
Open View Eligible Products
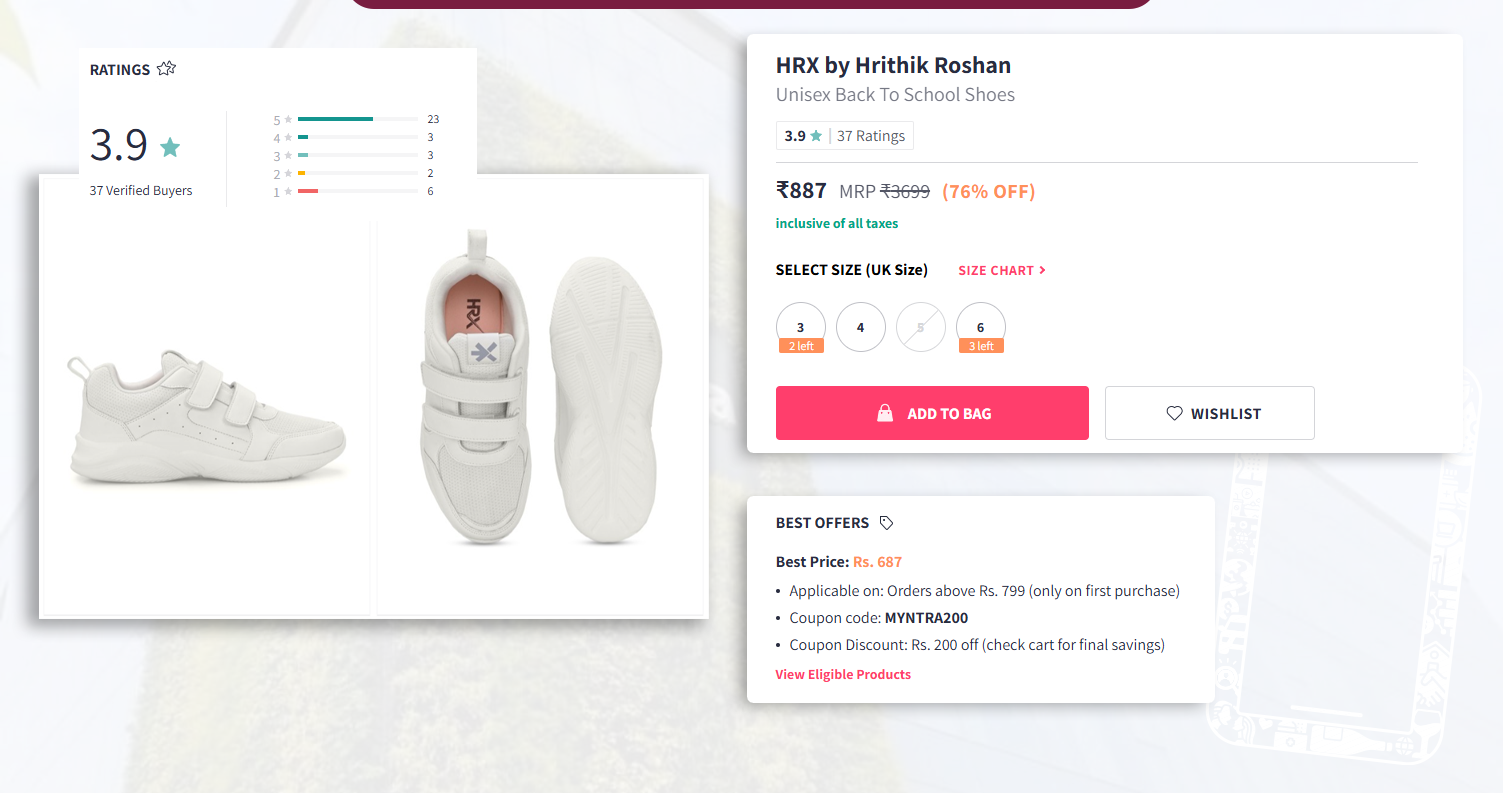coord(843,674)
